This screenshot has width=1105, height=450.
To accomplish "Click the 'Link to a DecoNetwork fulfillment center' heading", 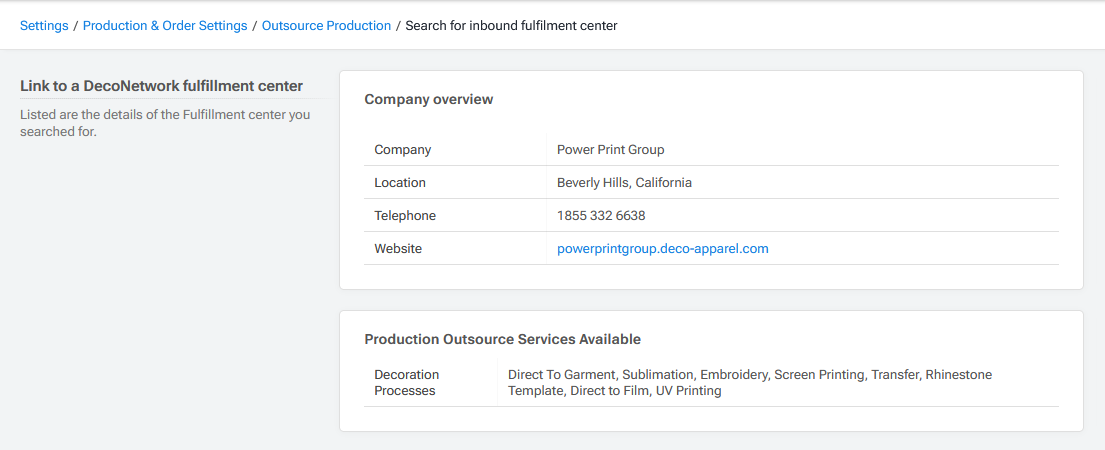I will [x=161, y=86].
